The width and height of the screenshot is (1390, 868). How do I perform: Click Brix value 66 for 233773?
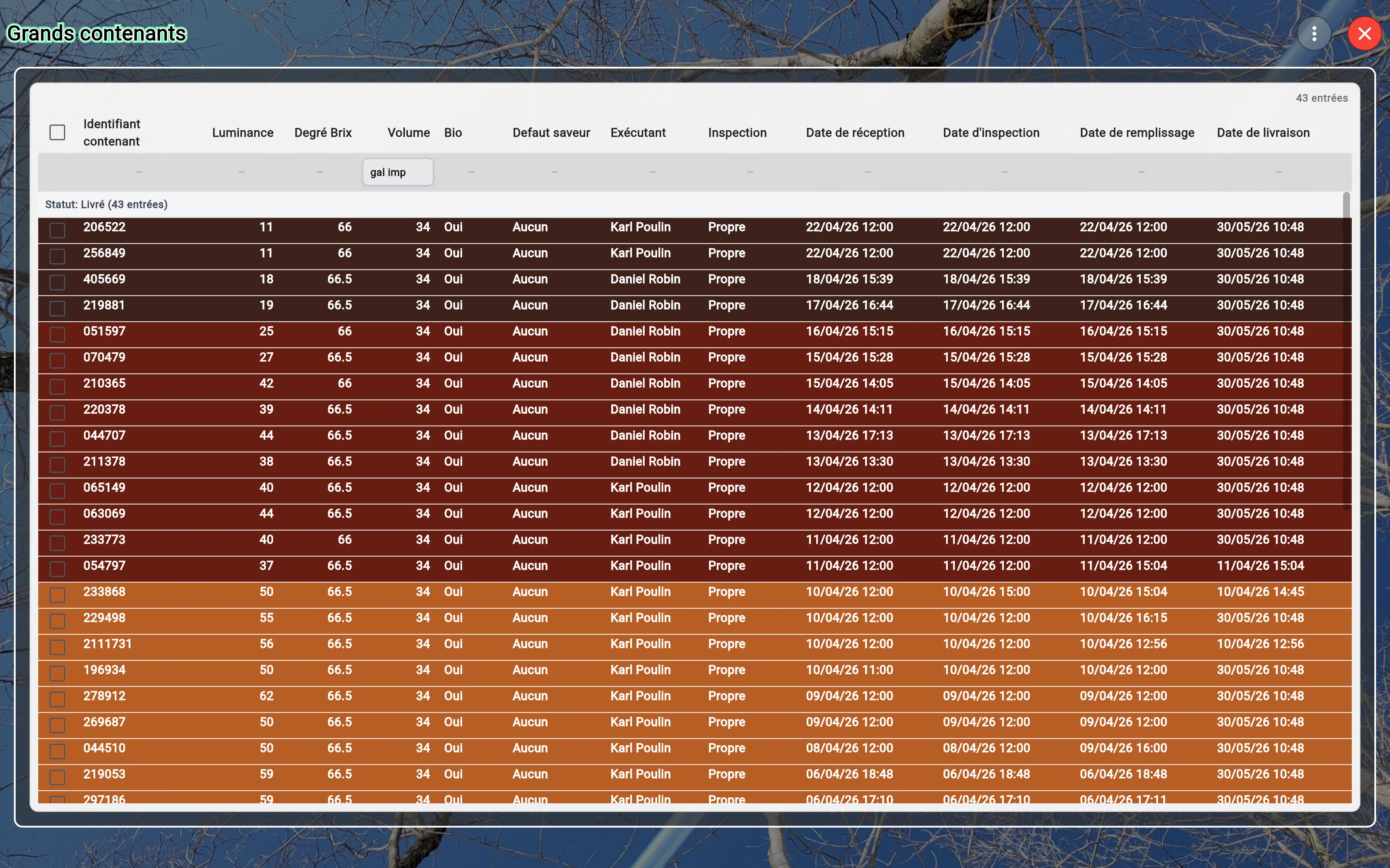click(x=344, y=540)
